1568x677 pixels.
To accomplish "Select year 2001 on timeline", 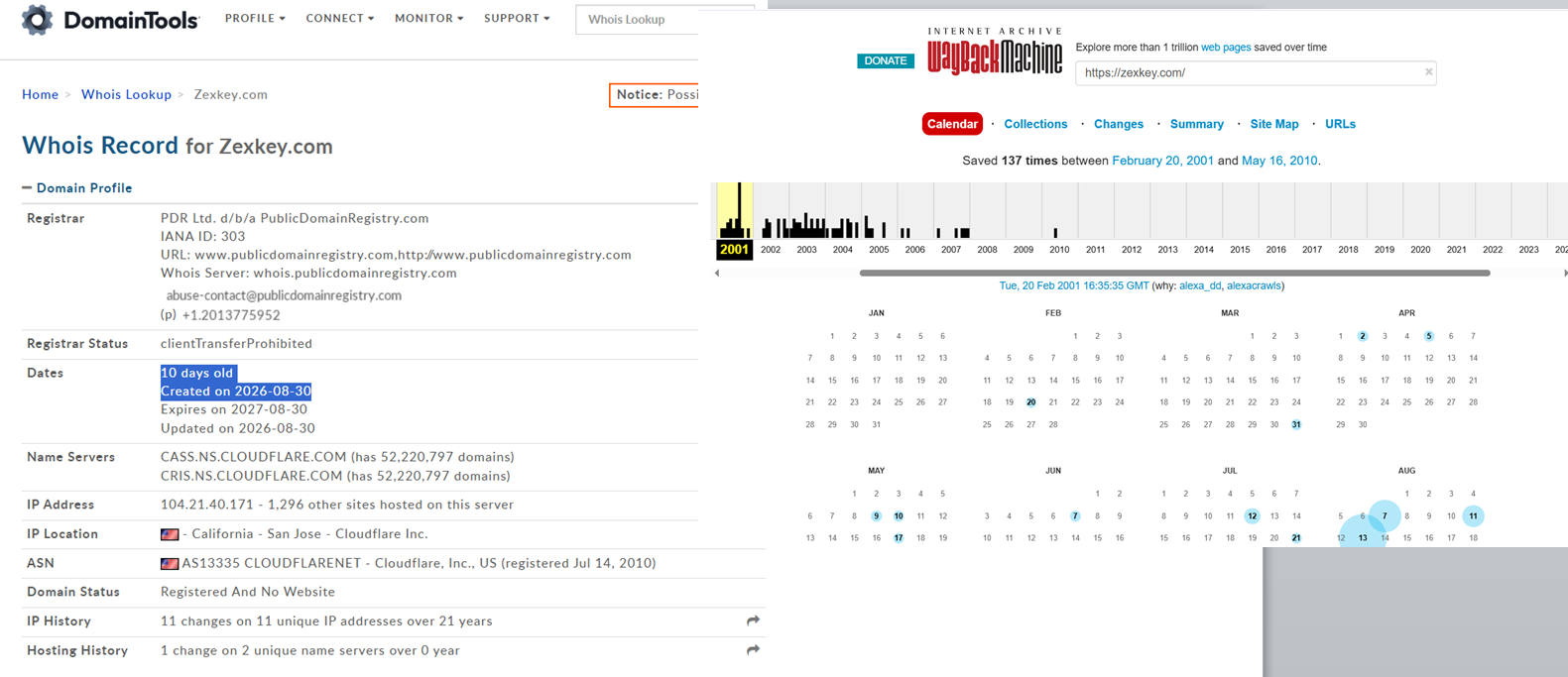I will pos(734,250).
